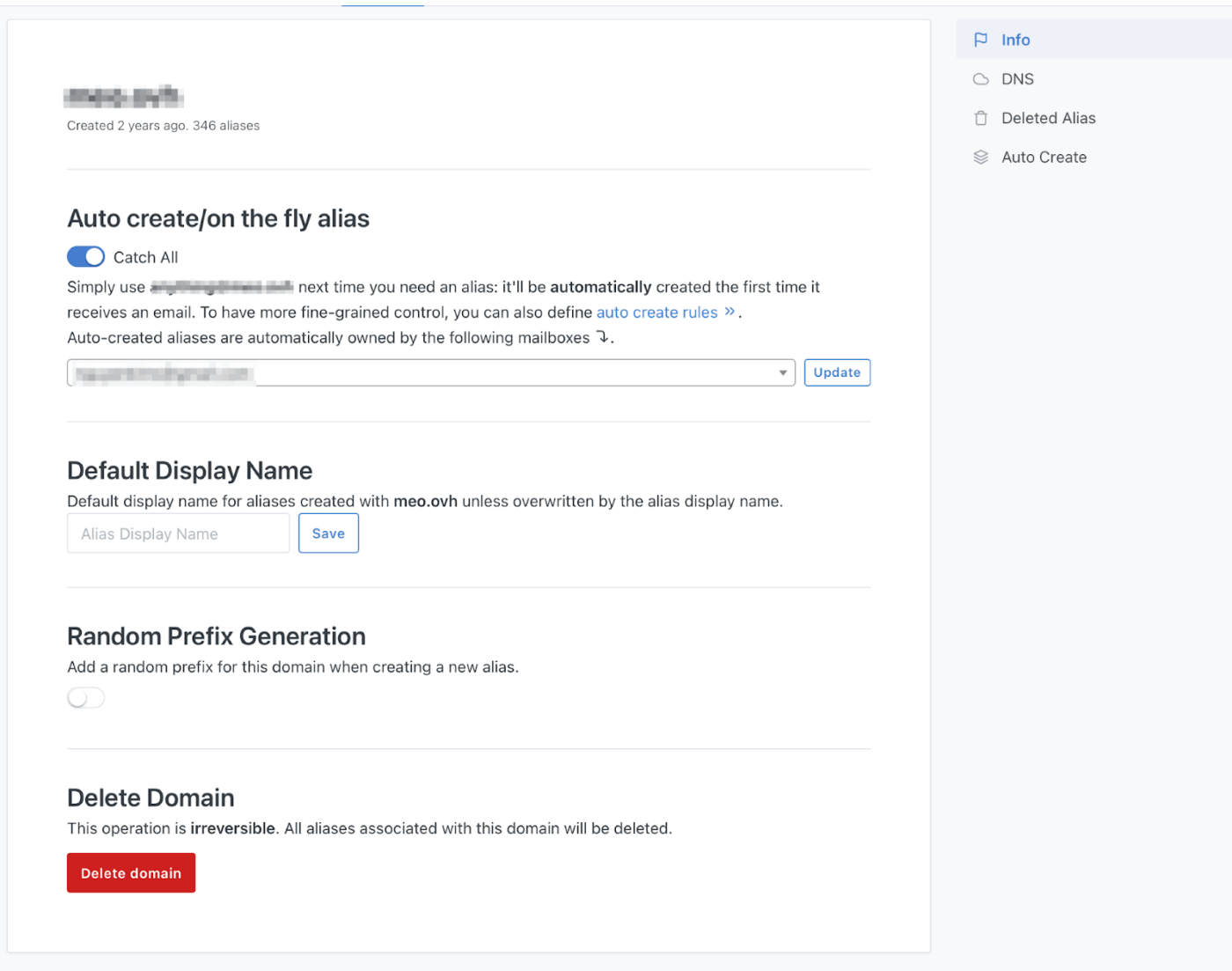
Task: Go to the Deleted Alias section
Action: tap(1048, 117)
